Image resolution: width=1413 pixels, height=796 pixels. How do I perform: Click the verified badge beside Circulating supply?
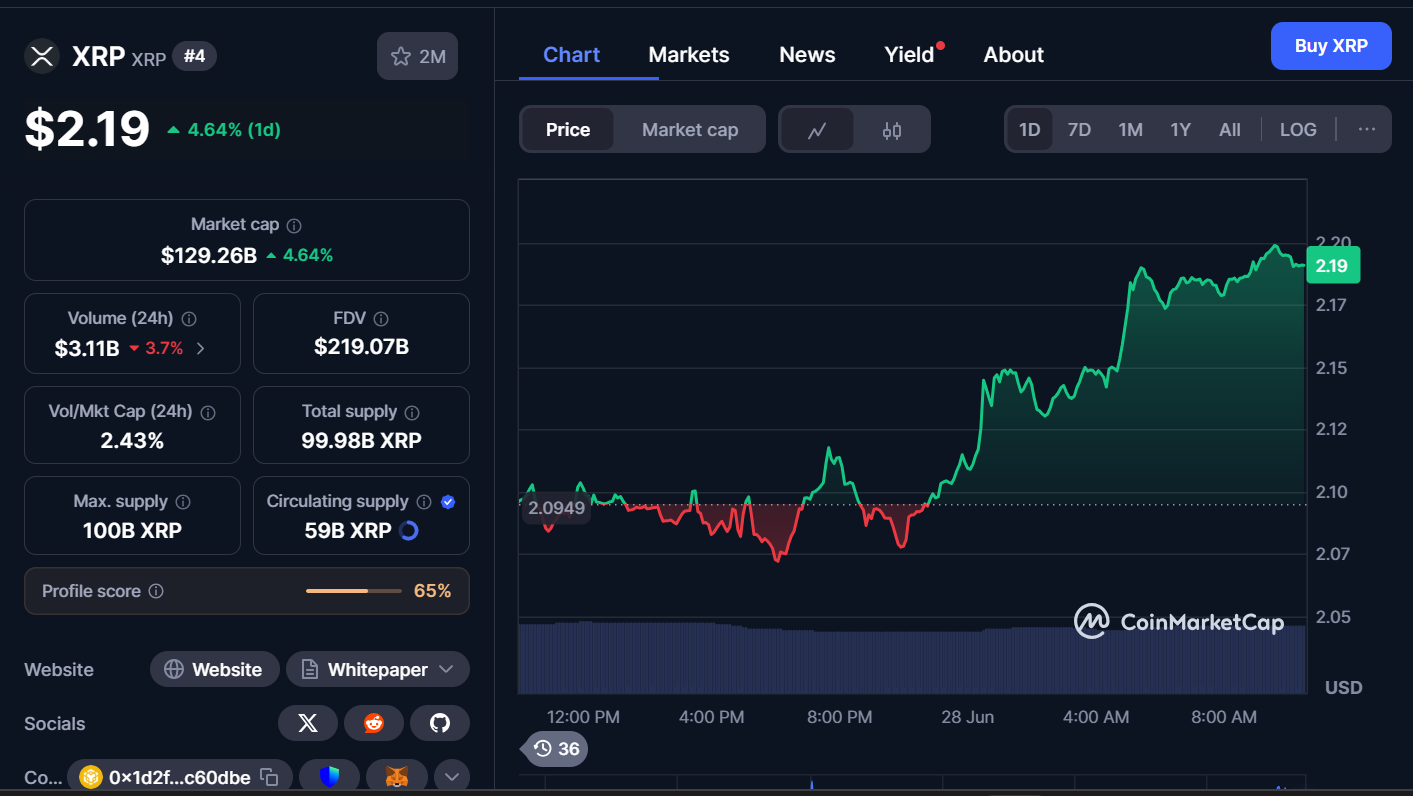point(448,502)
